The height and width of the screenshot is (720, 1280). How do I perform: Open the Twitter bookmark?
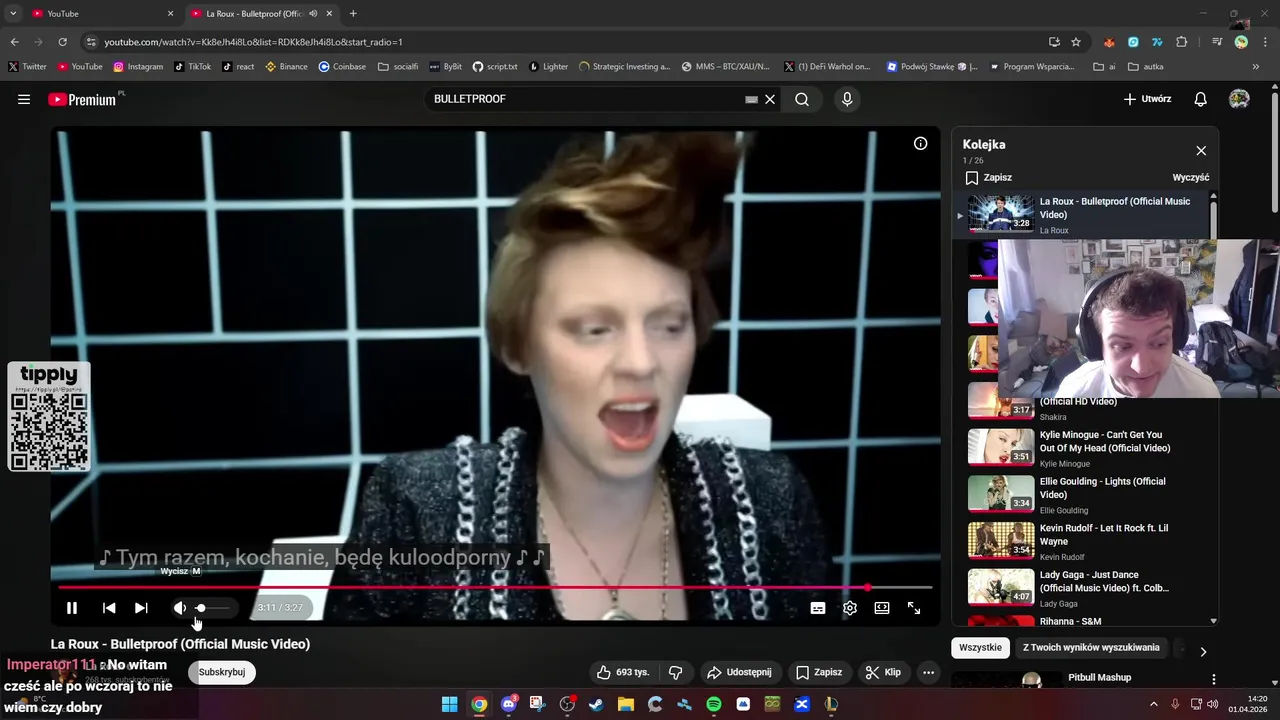[28, 67]
